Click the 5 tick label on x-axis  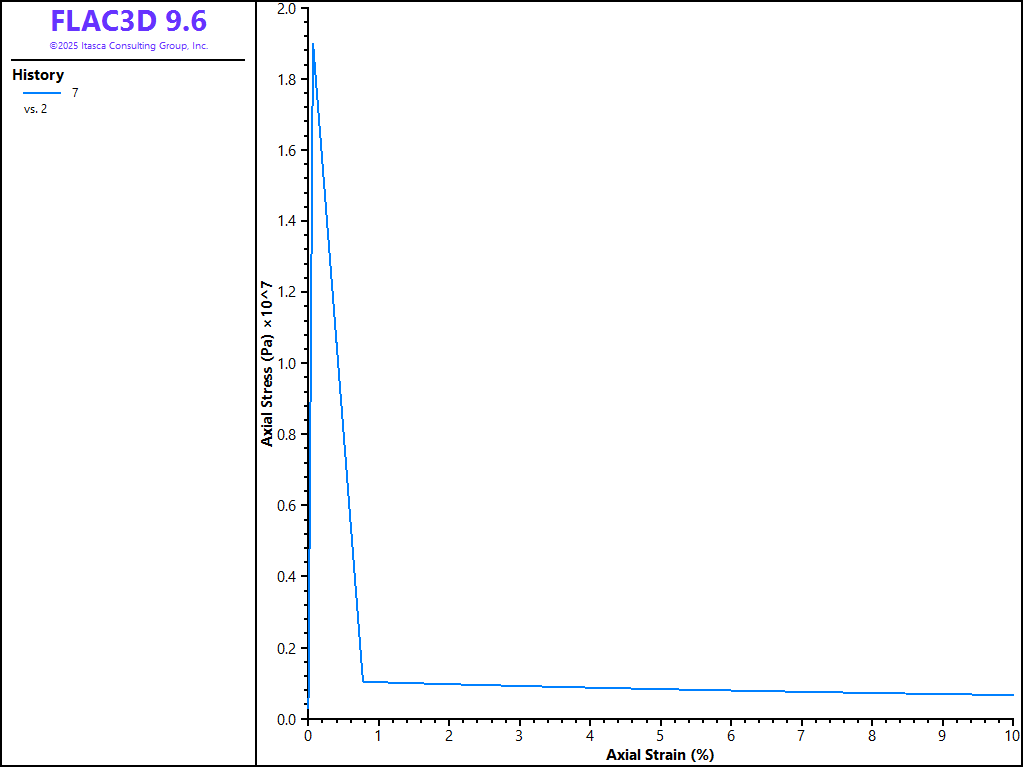[660, 736]
